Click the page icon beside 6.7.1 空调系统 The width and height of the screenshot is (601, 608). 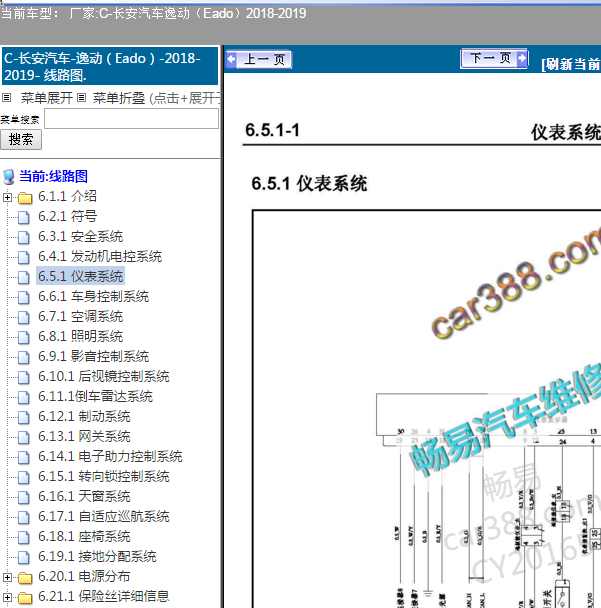tap(24, 318)
